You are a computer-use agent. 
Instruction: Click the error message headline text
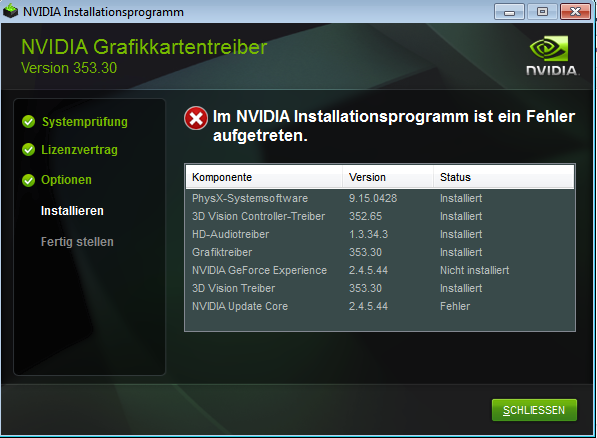(x=394, y=126)
